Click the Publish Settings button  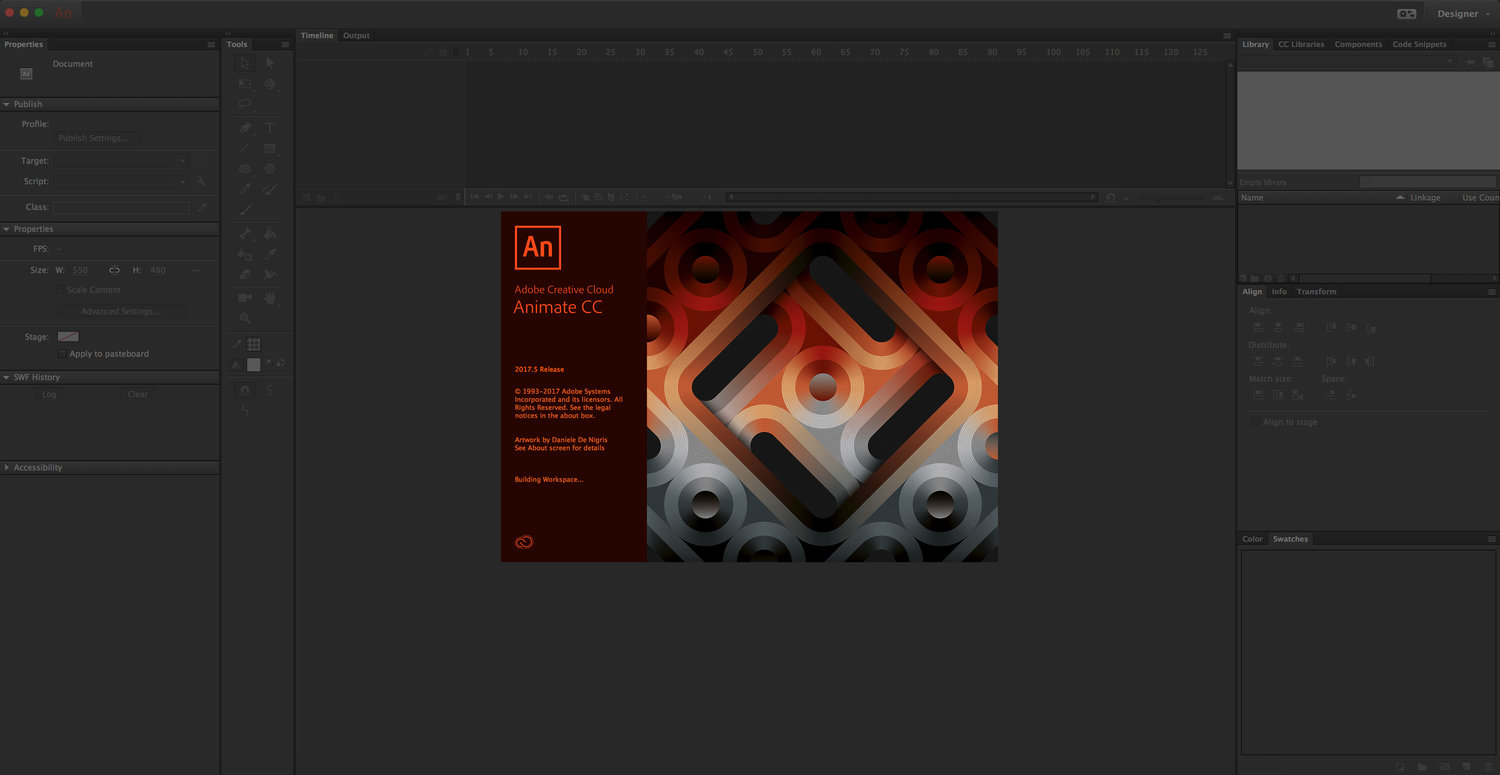(98, 138)
